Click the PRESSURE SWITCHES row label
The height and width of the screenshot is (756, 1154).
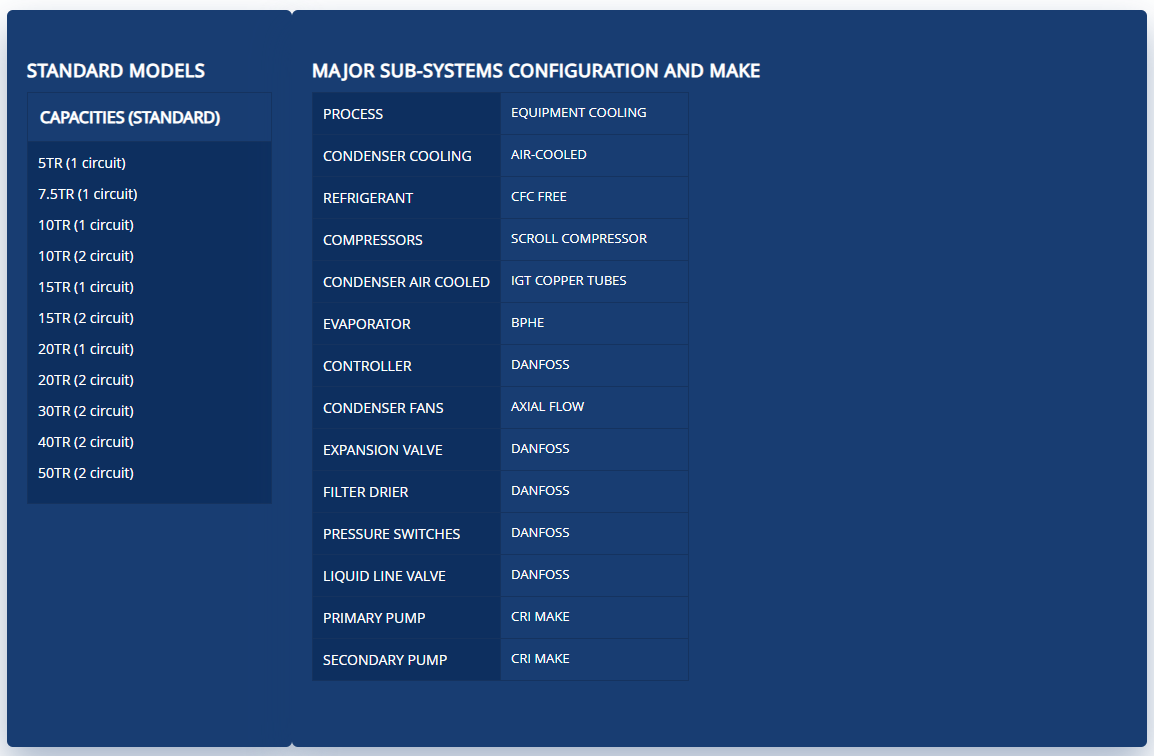(392, 534)
